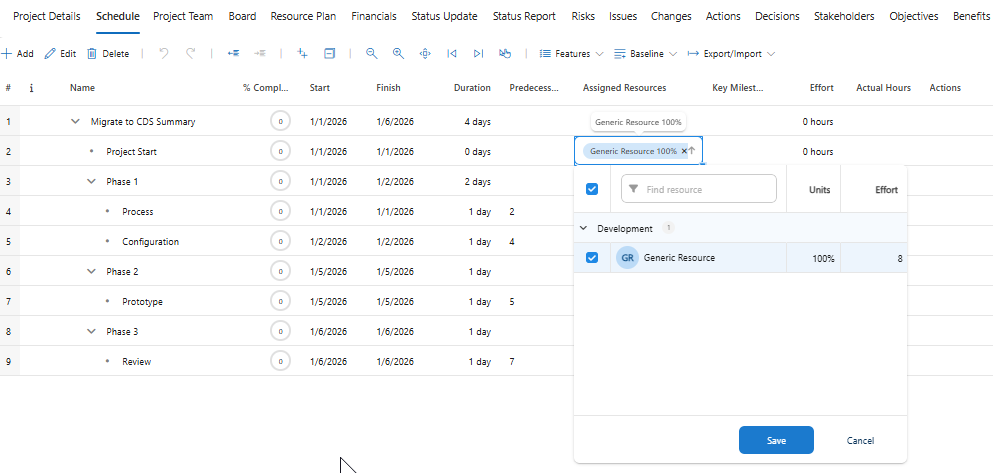Image resolution: width=993 pixels, height=473 pixels.
Task: Click the Finish column header
Action: point(388,88)
